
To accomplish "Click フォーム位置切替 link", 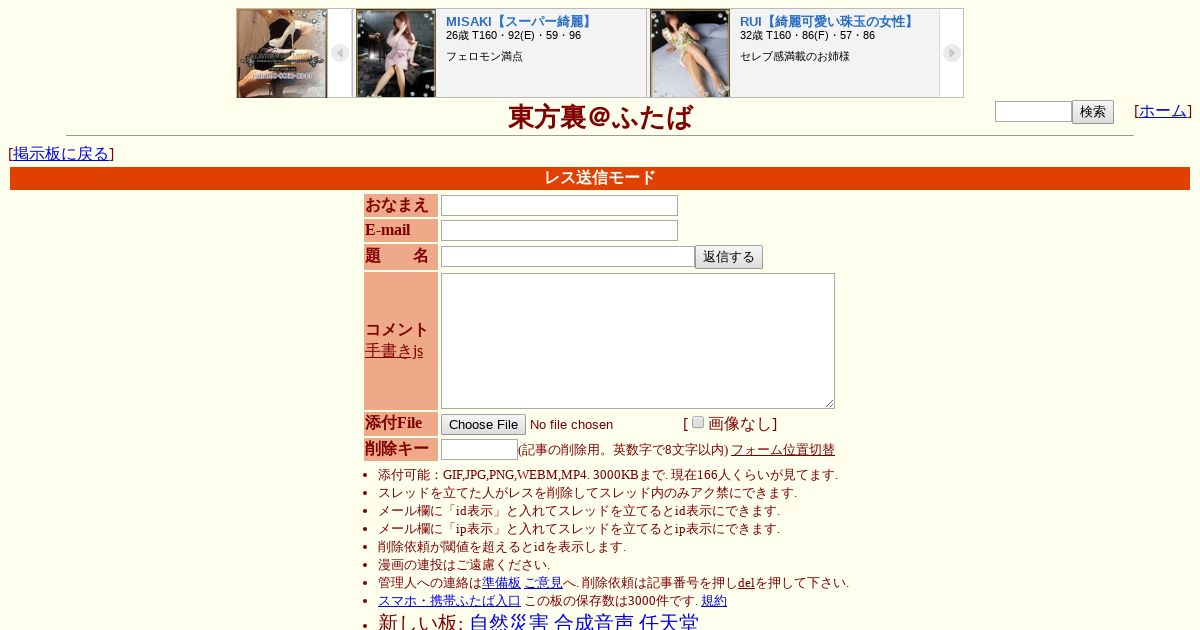I will click(783, 450).
